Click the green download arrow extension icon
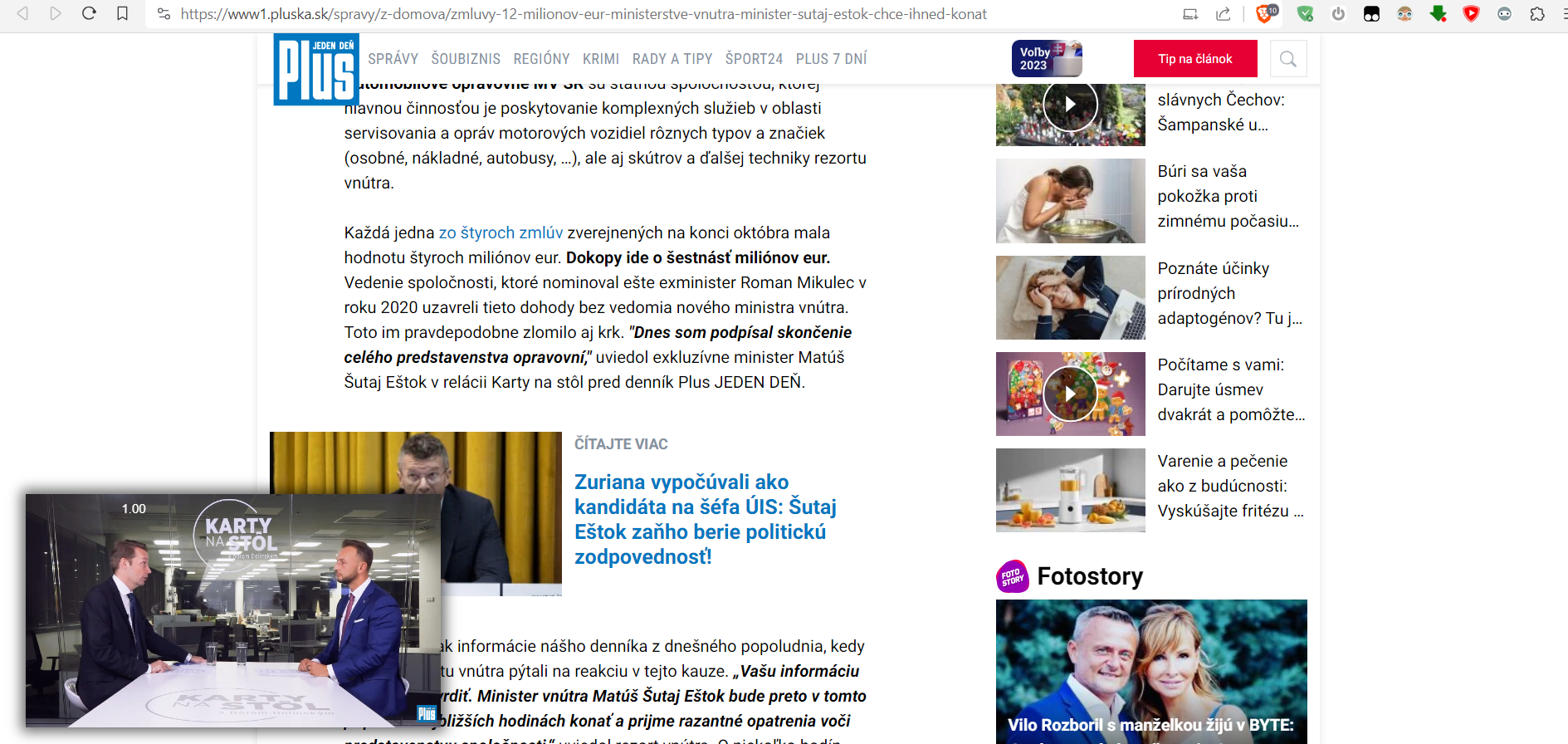1568x744 pixels. [x=1439, y=13]
